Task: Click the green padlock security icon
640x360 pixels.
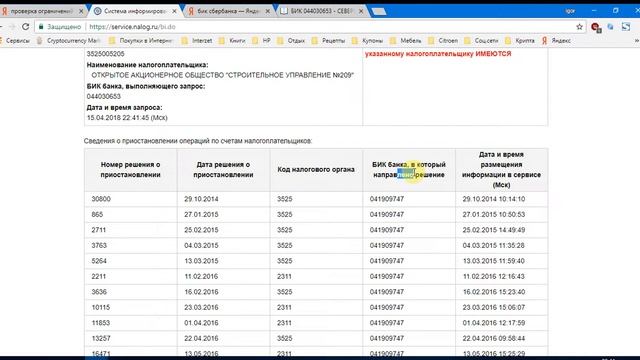Action: (x=41, y=27)
